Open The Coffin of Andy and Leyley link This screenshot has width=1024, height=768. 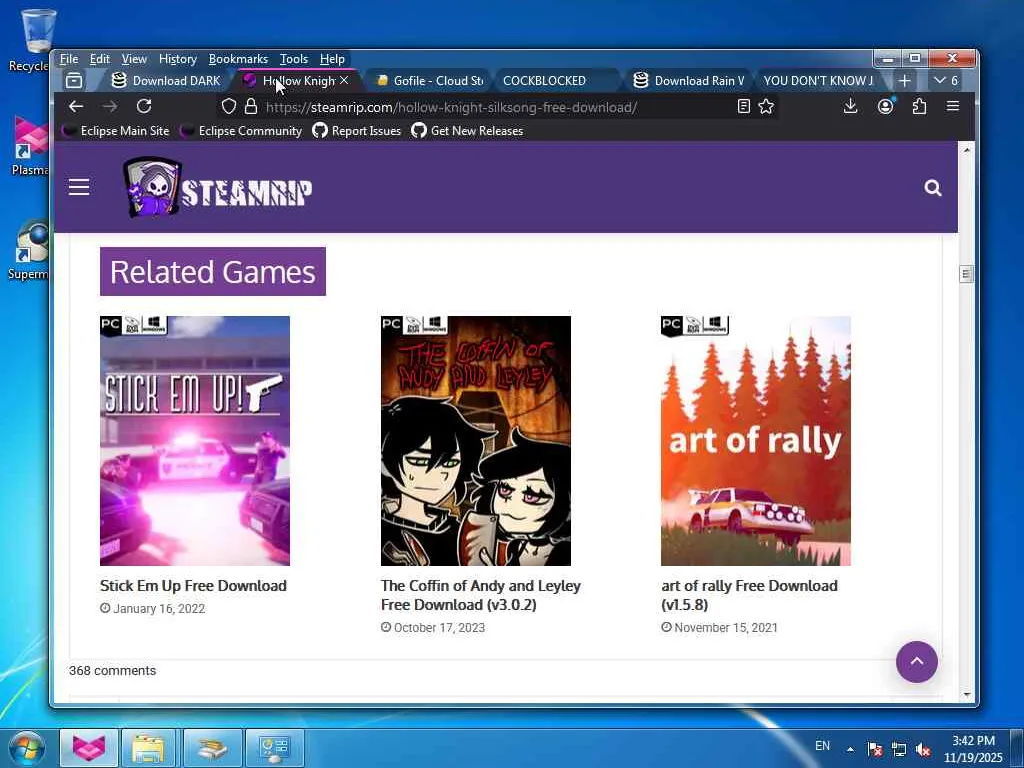[481, 595]
